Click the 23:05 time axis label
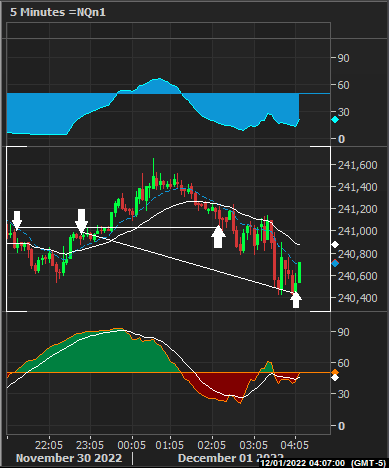Viewport: 389px width, 468px height. tap(90, 445)
